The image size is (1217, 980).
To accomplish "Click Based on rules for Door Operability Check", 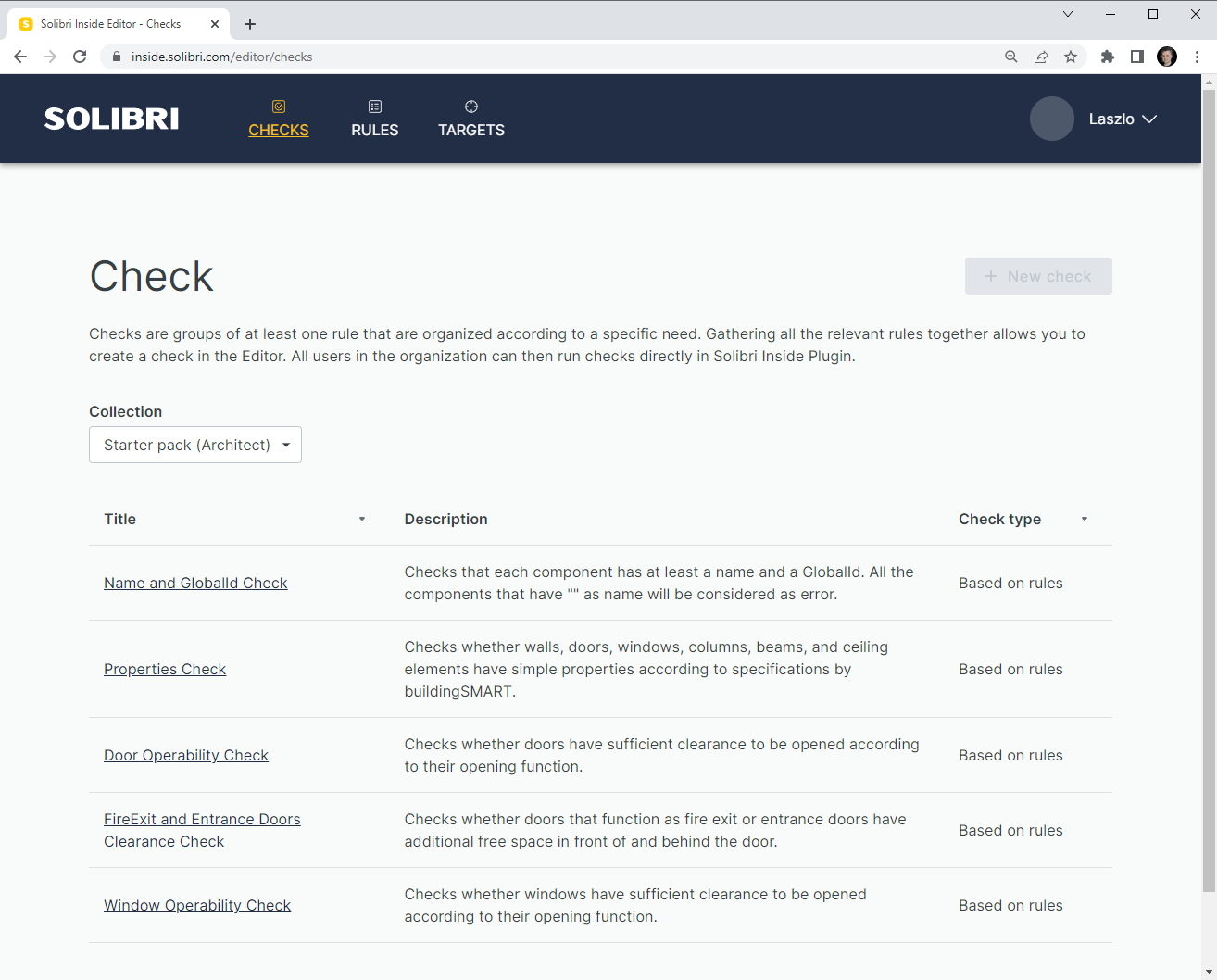I will point(1010,755).
